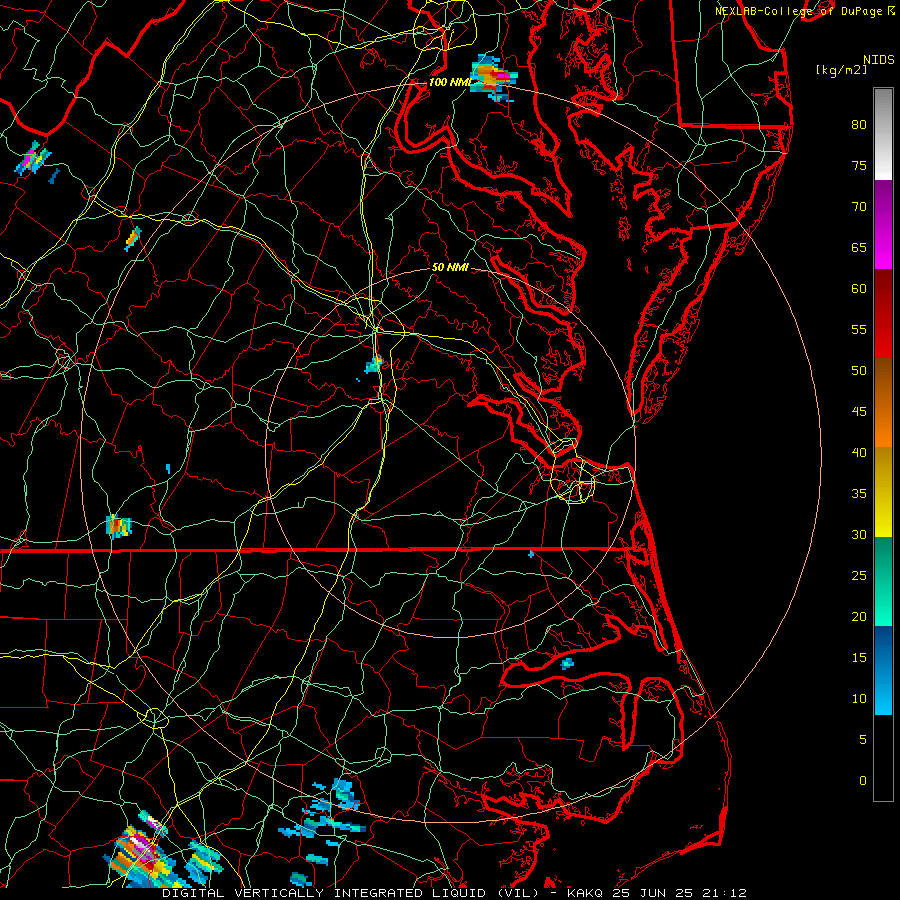Image resolution: width=900 pixels, height=900 pixels.
Task: Click the 45 value on the color scale
Action: pos(859,412)
